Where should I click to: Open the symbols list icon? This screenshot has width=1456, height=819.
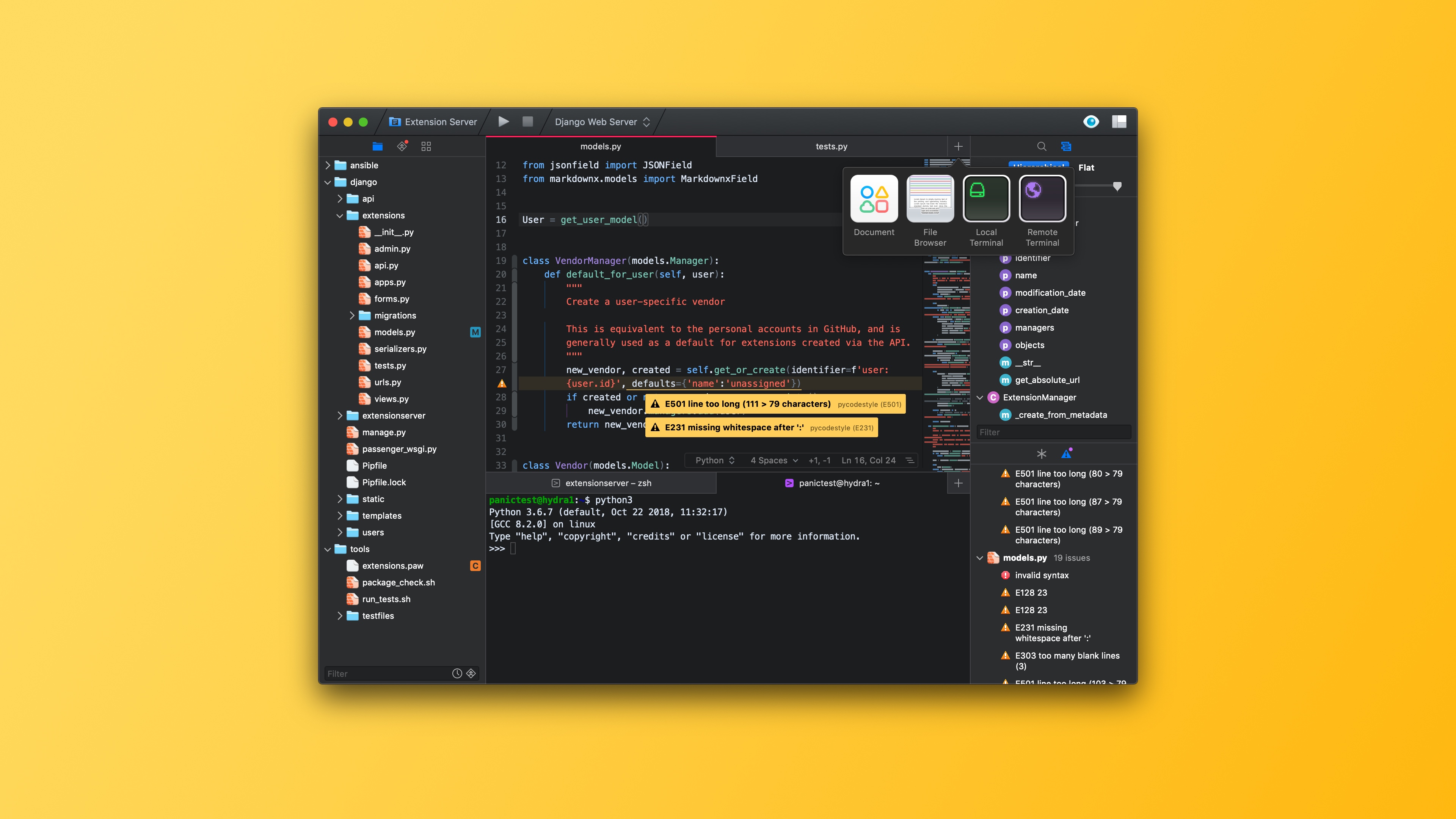1066,146
